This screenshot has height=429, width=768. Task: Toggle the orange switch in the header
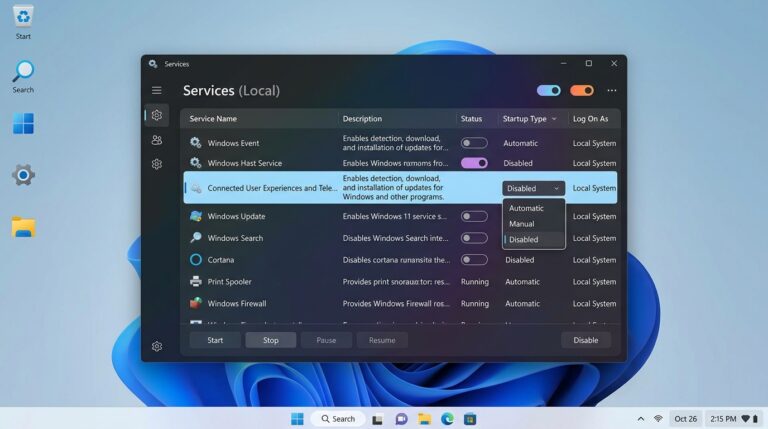coord(582,91)
